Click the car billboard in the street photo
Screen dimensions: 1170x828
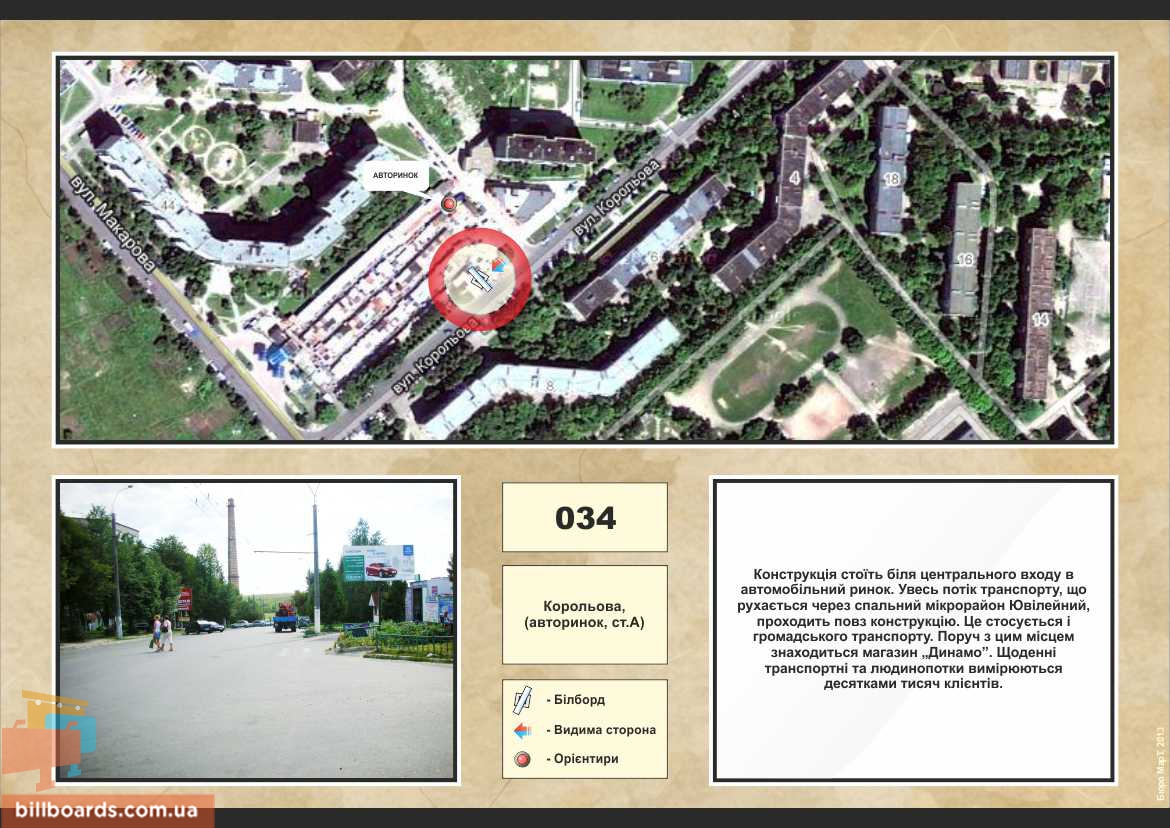tap(378, 564)
